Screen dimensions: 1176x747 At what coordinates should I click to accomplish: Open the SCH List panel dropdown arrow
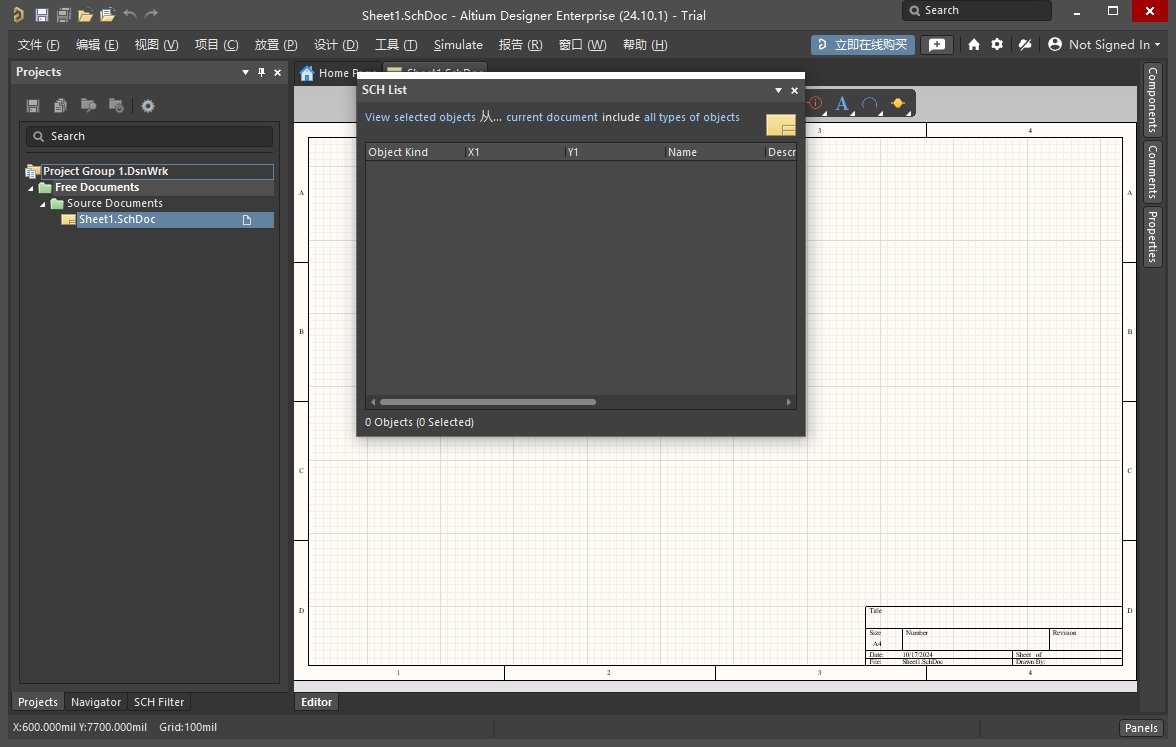coord(778,90)
